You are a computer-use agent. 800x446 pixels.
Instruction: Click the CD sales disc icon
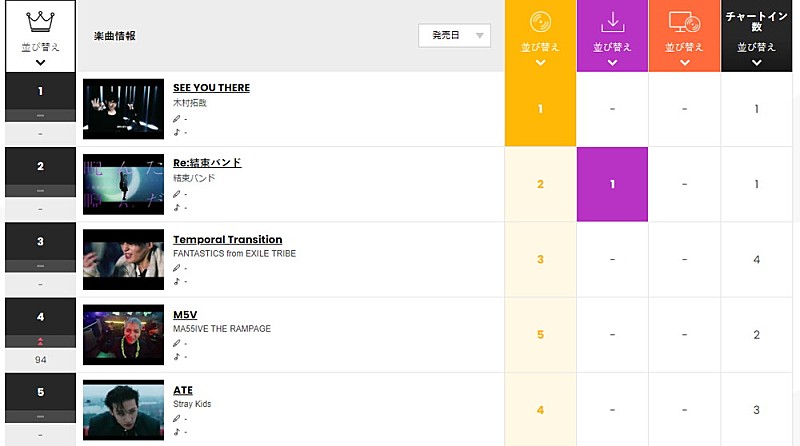(x=540, y=20)
